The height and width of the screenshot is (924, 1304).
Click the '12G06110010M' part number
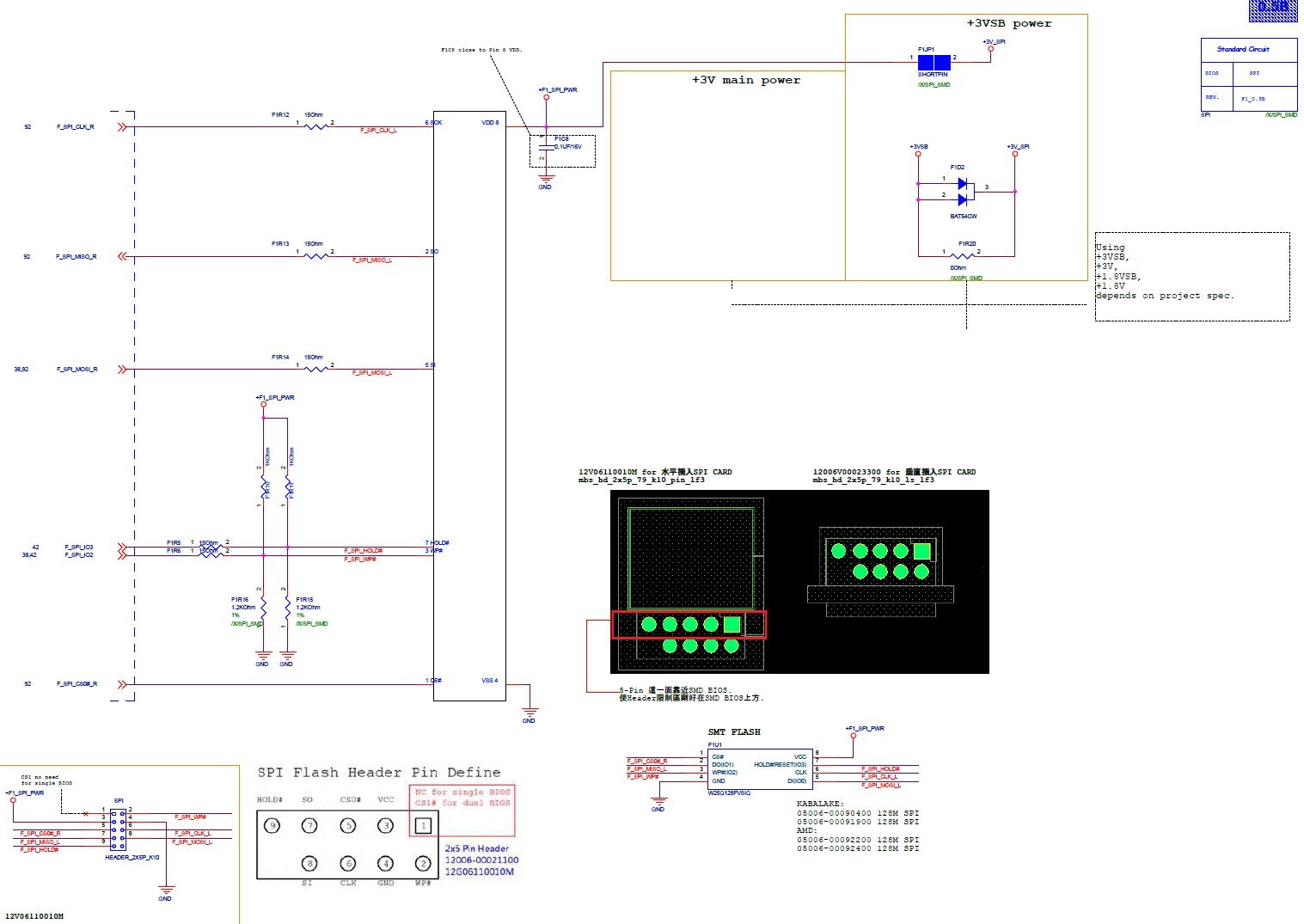pyautogui.click(x=479, y=872)
